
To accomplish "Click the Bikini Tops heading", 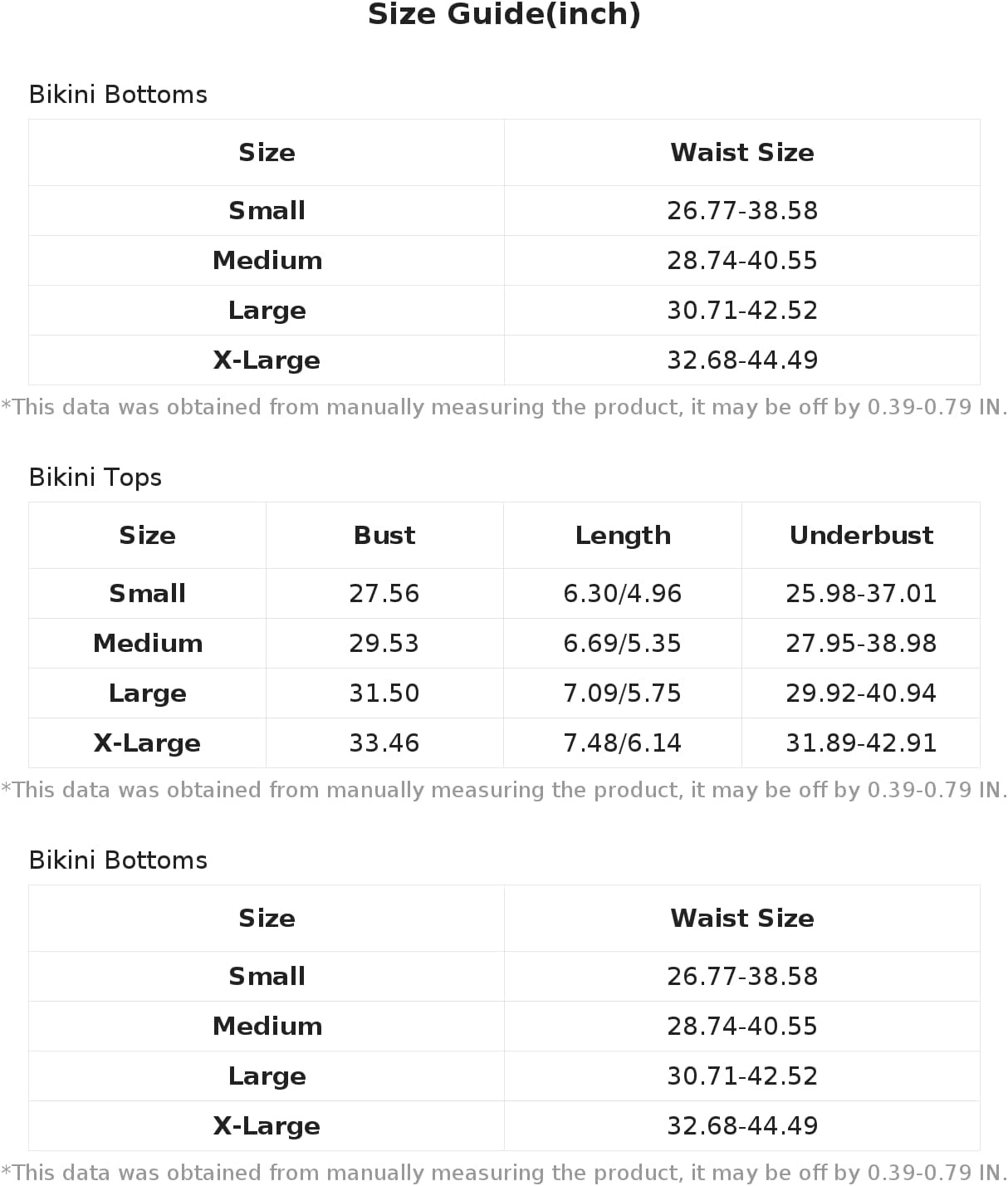I will [x=95, y=478].
